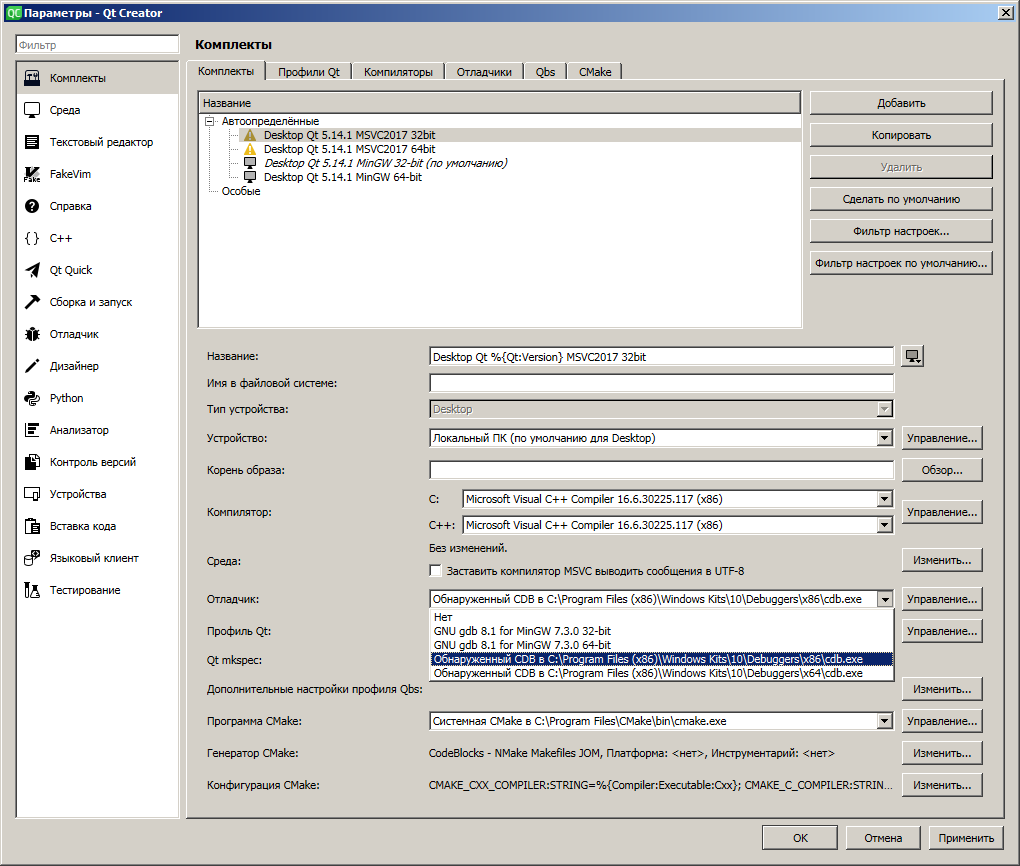This screenshot has height=866, width=1020.
Task: Click Изменить... for Генератор CMake
Action: click(x=942, y=753)
